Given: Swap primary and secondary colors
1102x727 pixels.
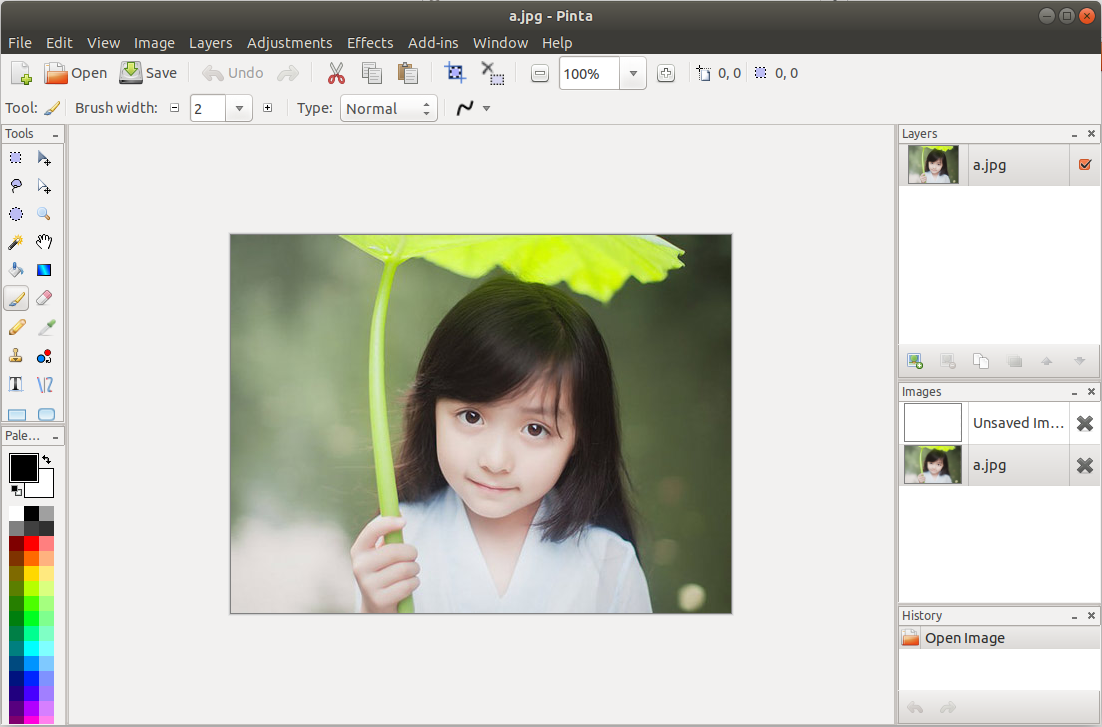Looking at the screenshot, I should tap(46, 460).
